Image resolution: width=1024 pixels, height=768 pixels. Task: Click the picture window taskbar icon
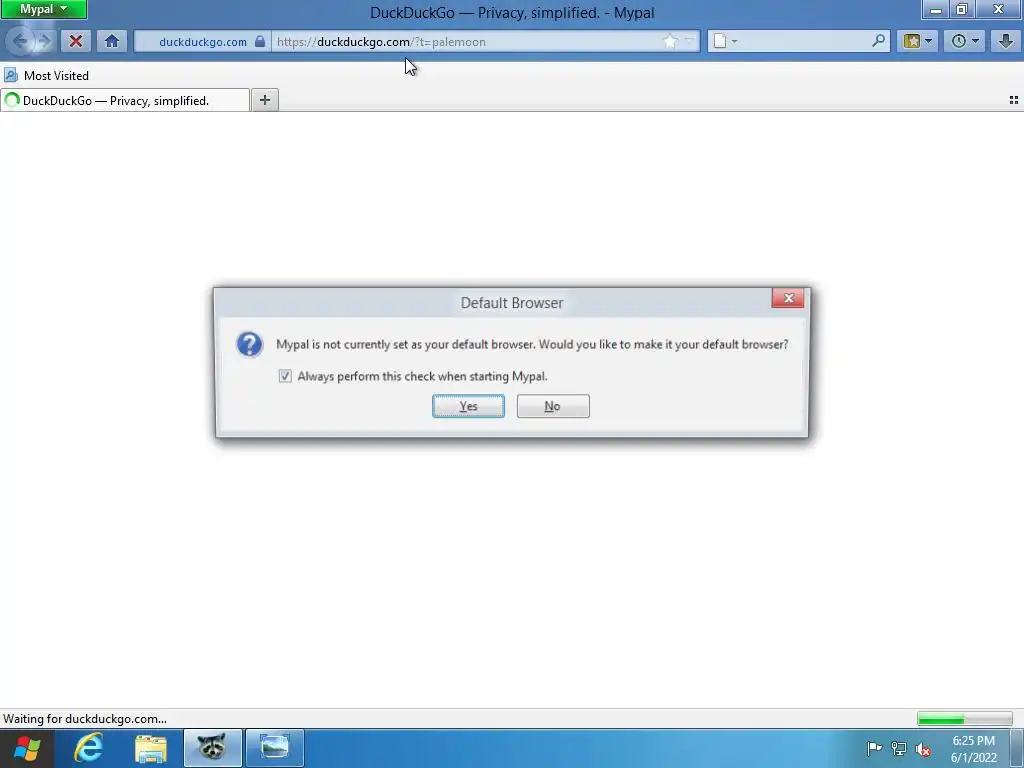(275, 748)
